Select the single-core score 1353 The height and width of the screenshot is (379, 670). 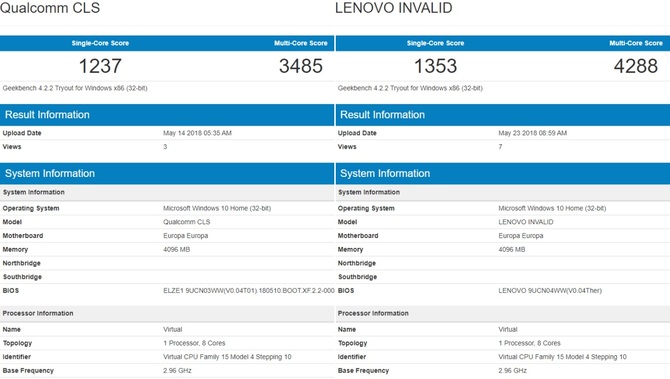[x=435, y=66]
